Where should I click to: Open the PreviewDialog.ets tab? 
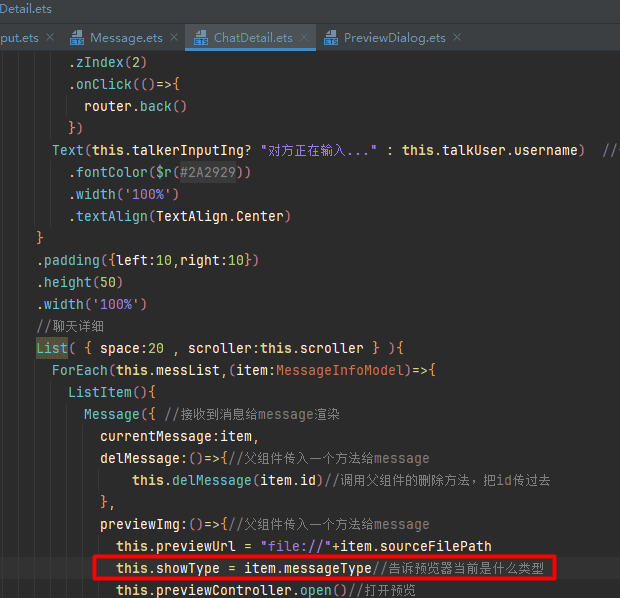[x=394, y=38]
